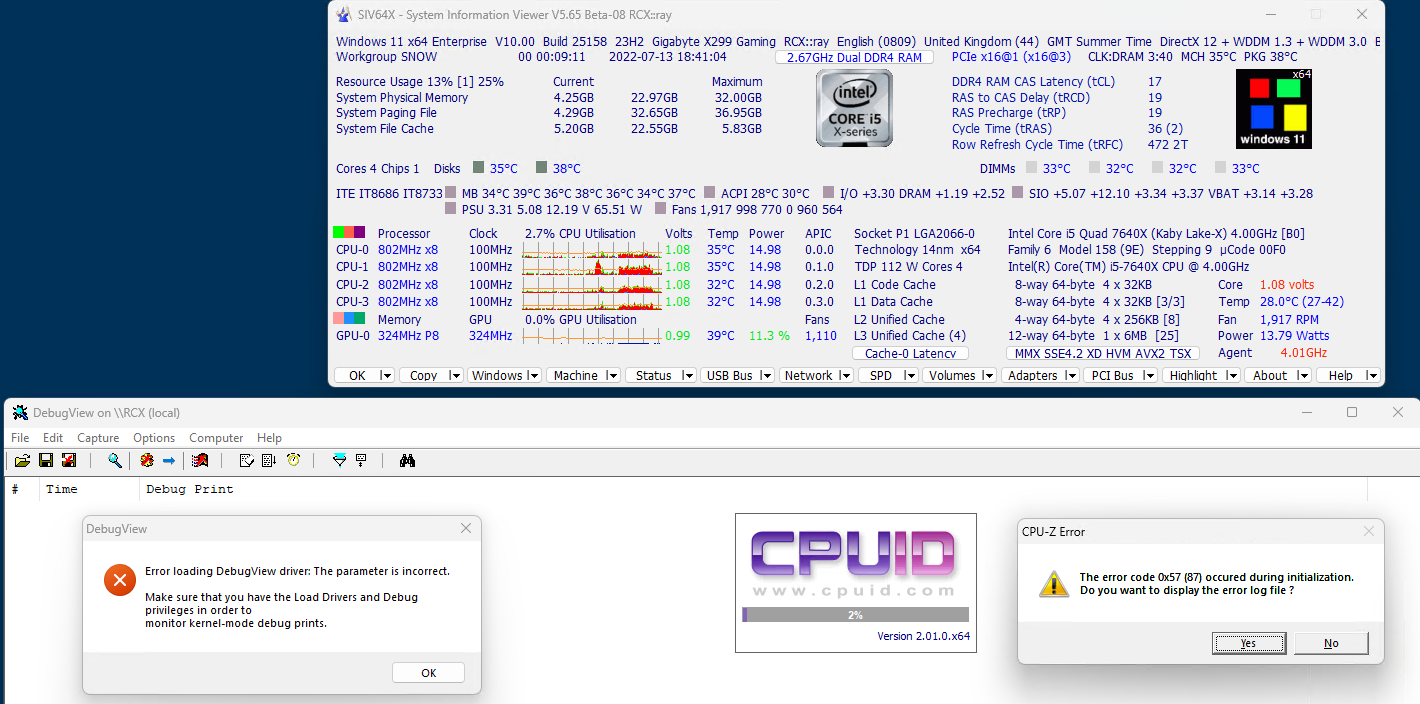This screenshot has height=704, width=1420.
Task: Click the 'DDR4 RAM CAS Latency (tCL)' label
Action: pyautogui.click(x=1033, y=82)
